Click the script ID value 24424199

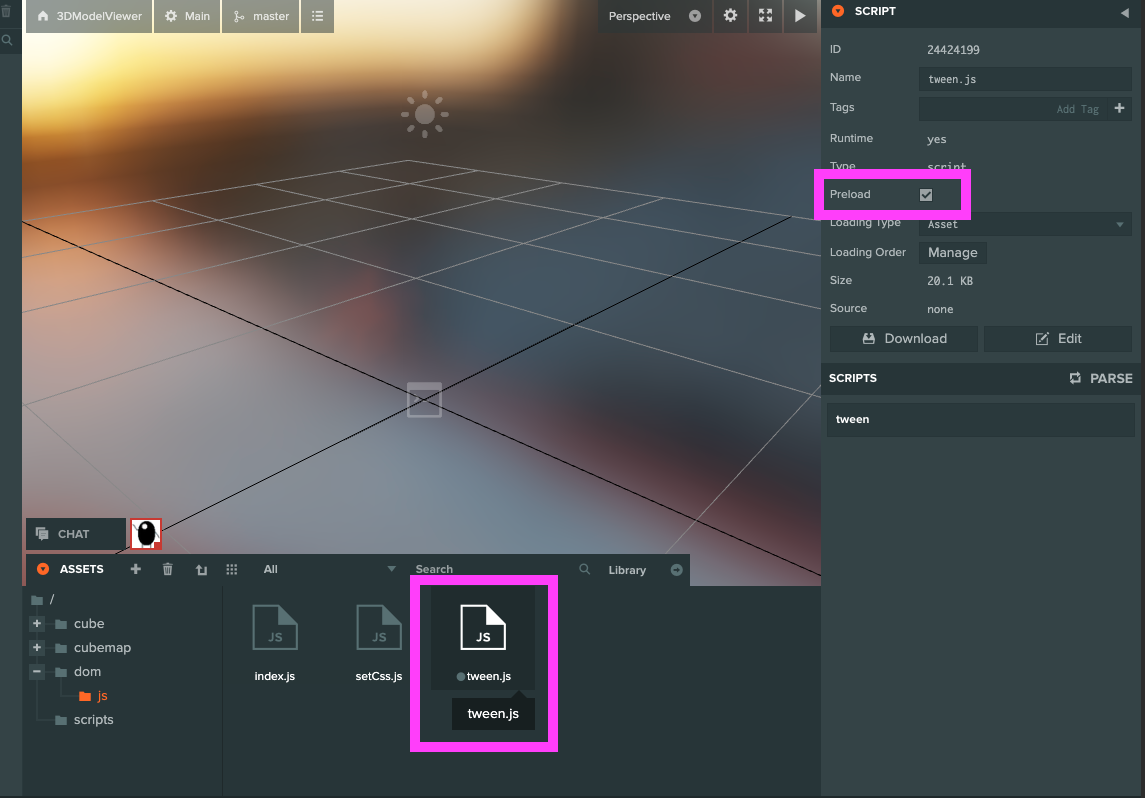coord(953,50)
